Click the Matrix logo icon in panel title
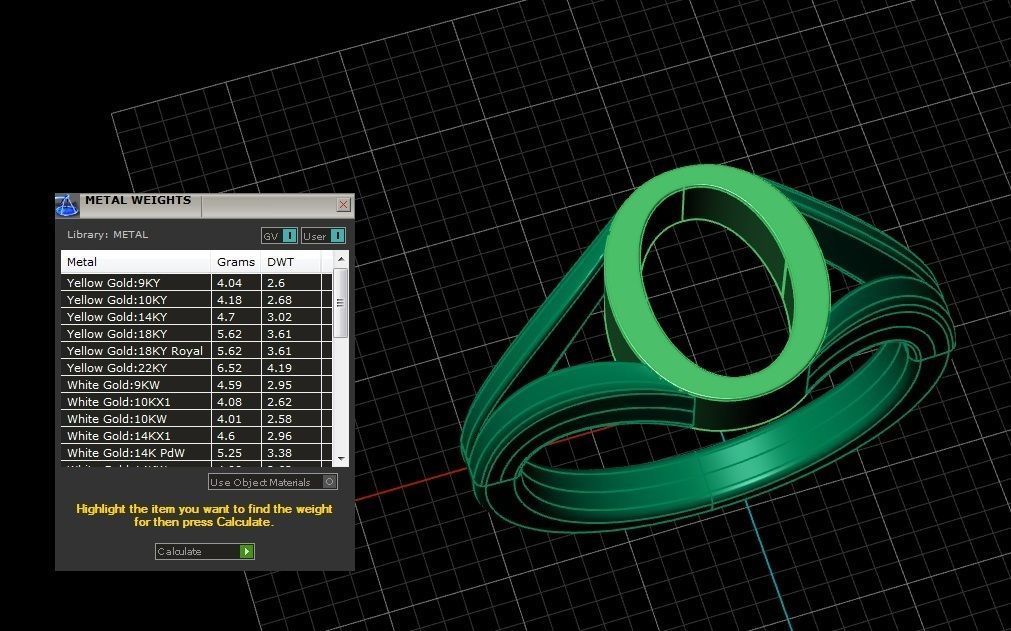Image resolution: width=1011 pixels, height=631 pixels. pyautogui.click(x=67, y=206)
